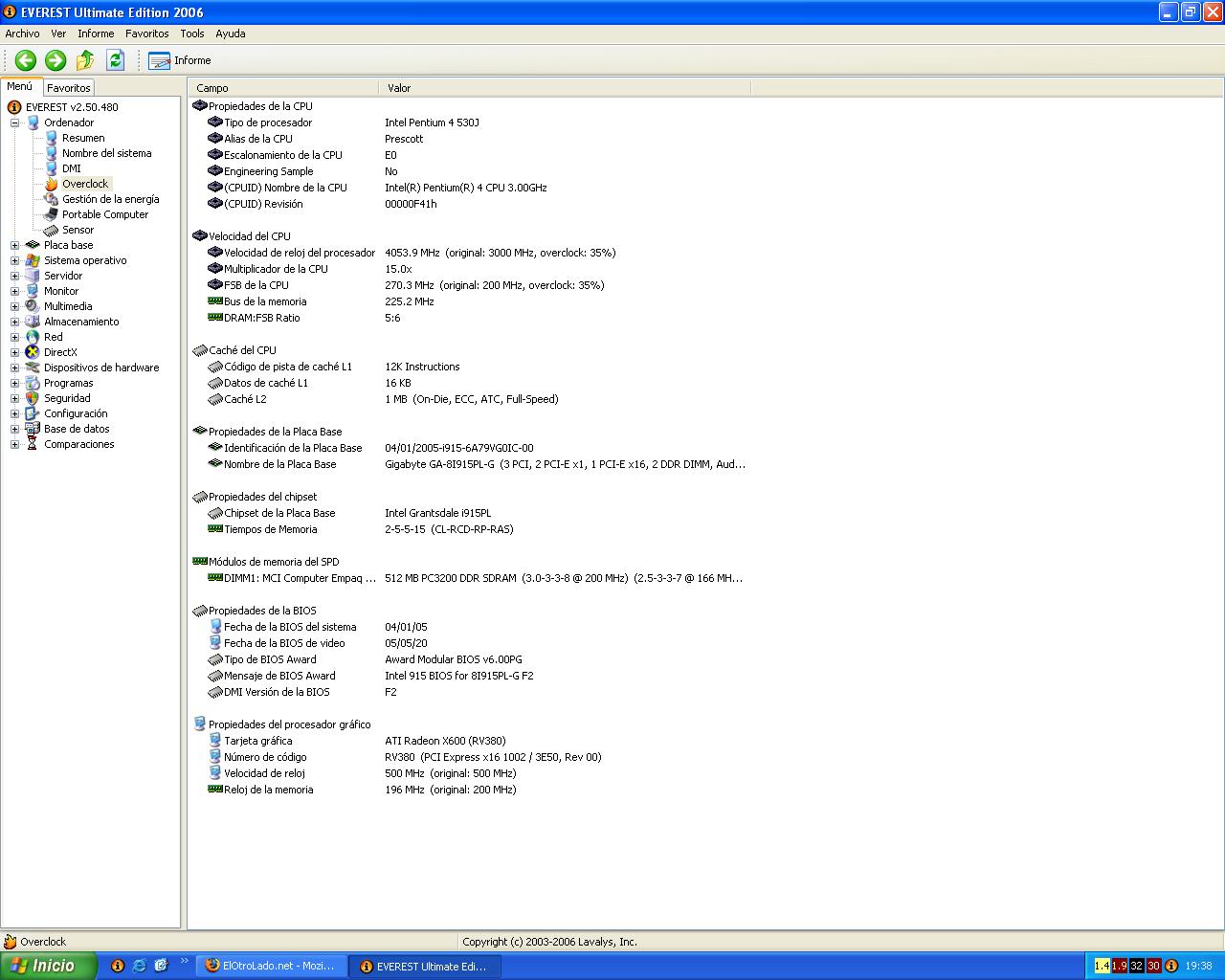Expand the DirectX tree node
This screenshot has width=1225, height=980.
point(14,352)
